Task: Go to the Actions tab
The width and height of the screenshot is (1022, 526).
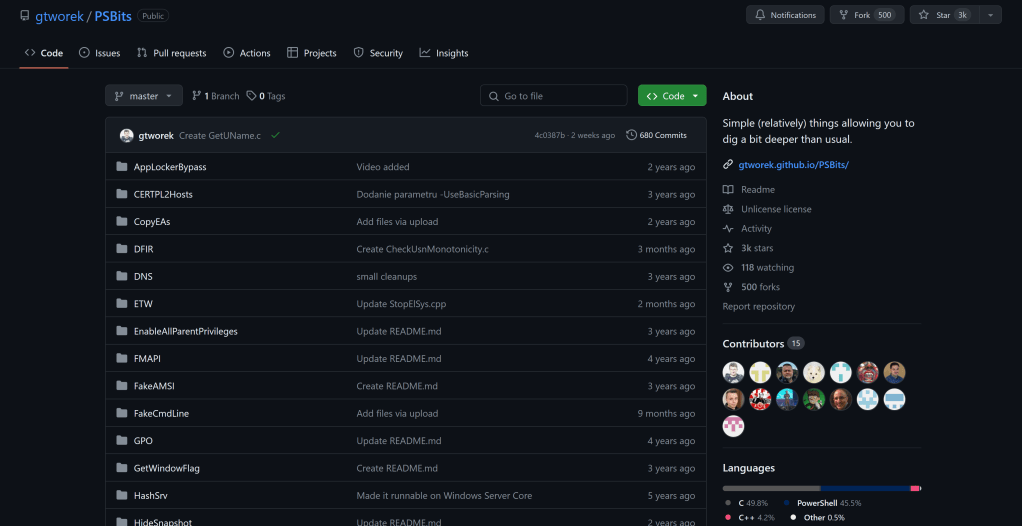Action: (x=246, y=53)
